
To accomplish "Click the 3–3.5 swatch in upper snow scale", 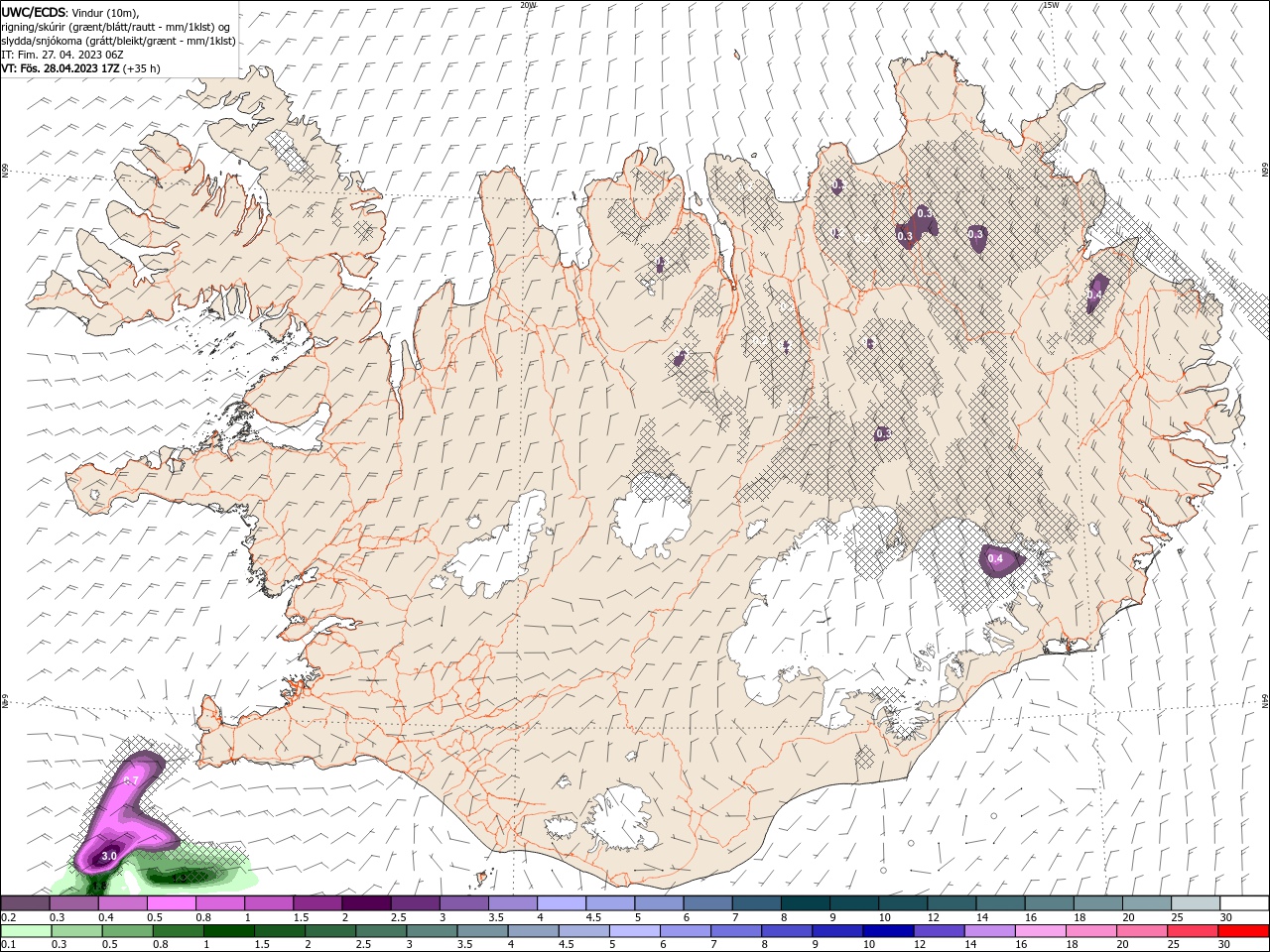I will (x=463, y=903).
